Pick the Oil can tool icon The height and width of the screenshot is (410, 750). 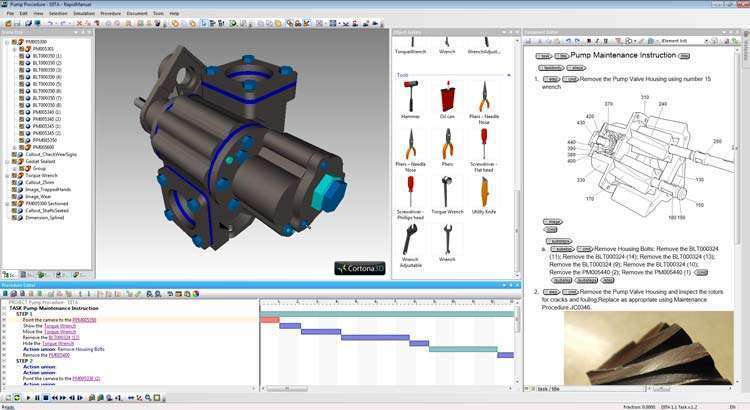[447, 97]
